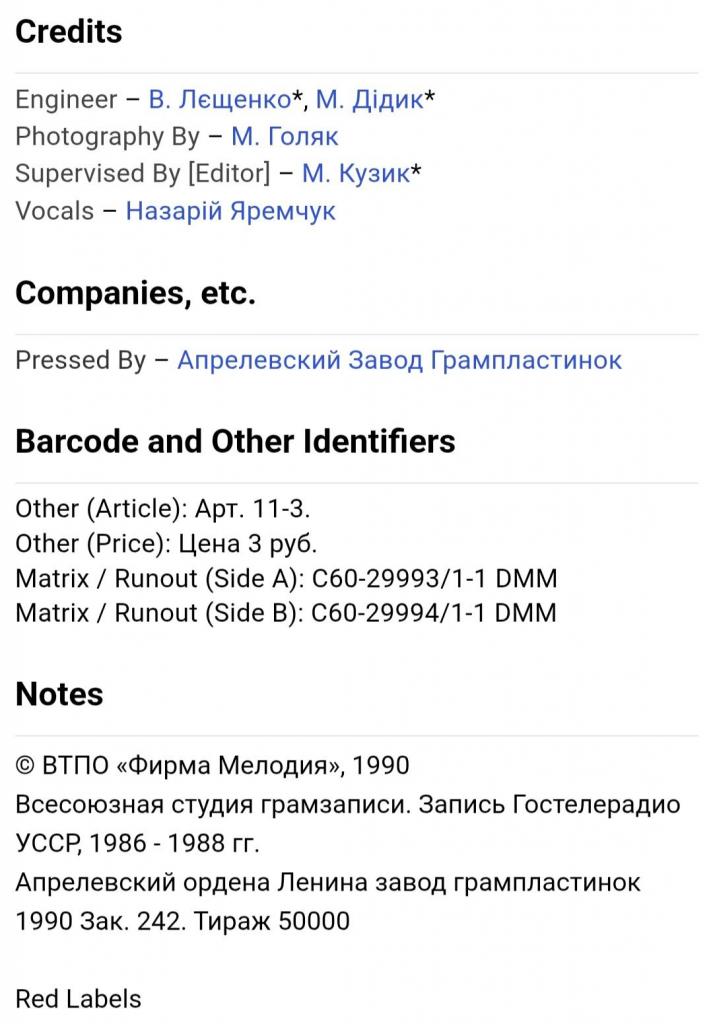The image size is (713, 1024).
Task: Open photographer М. Голяк's link
Action: pos(285,136)
